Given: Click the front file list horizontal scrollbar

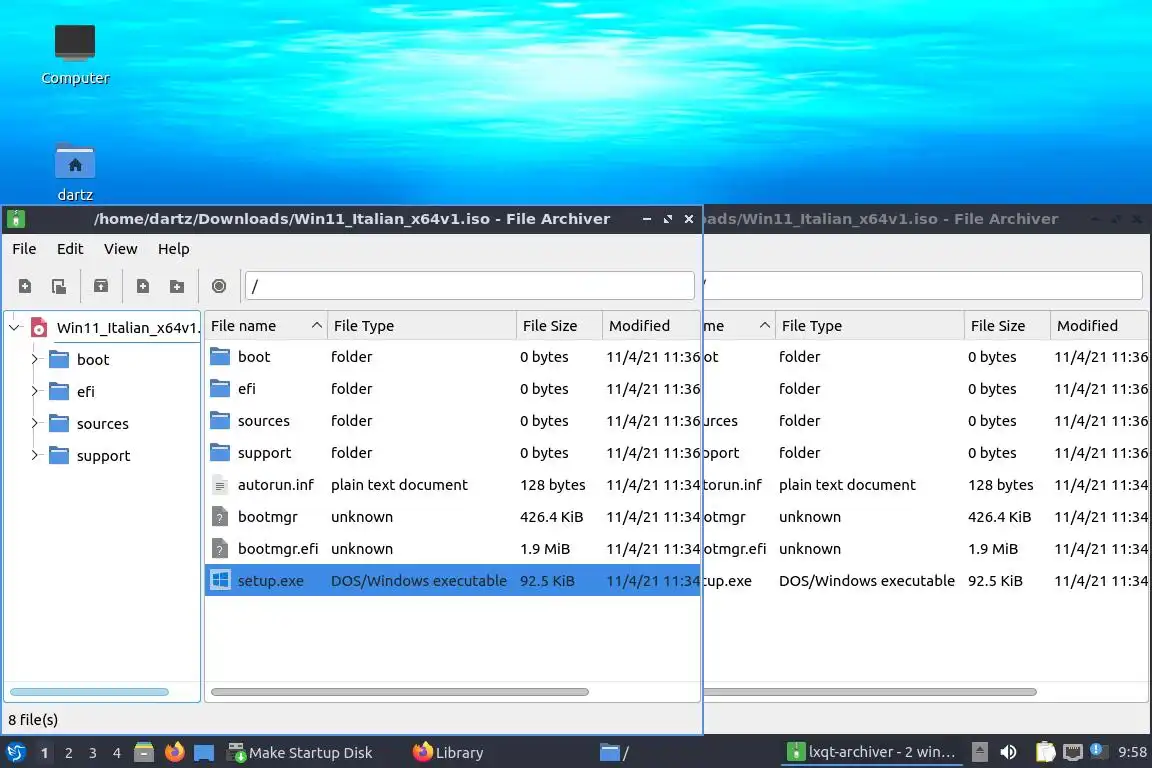Looking at the screenshot, I should click(400, 692).
